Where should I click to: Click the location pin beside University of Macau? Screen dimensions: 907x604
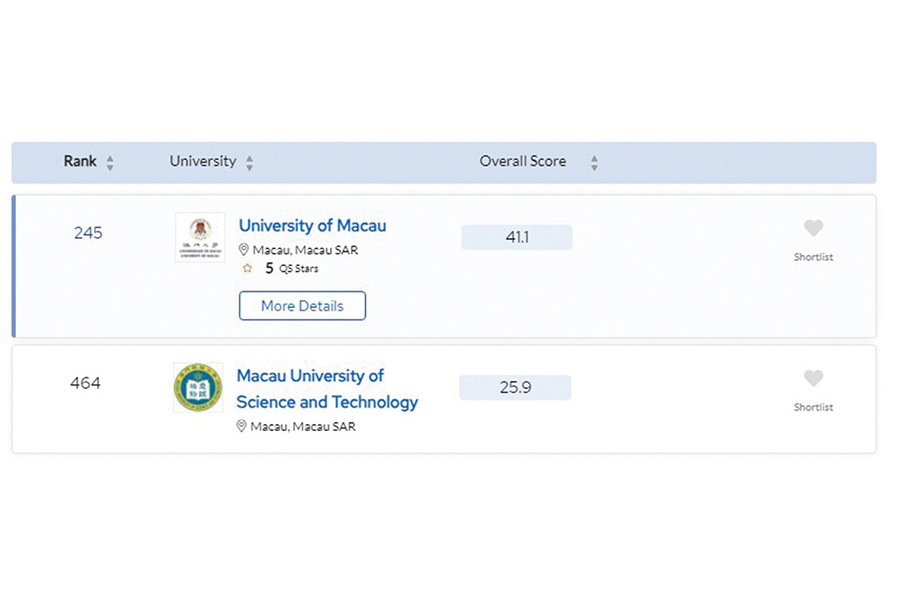(x=243, y=248)
